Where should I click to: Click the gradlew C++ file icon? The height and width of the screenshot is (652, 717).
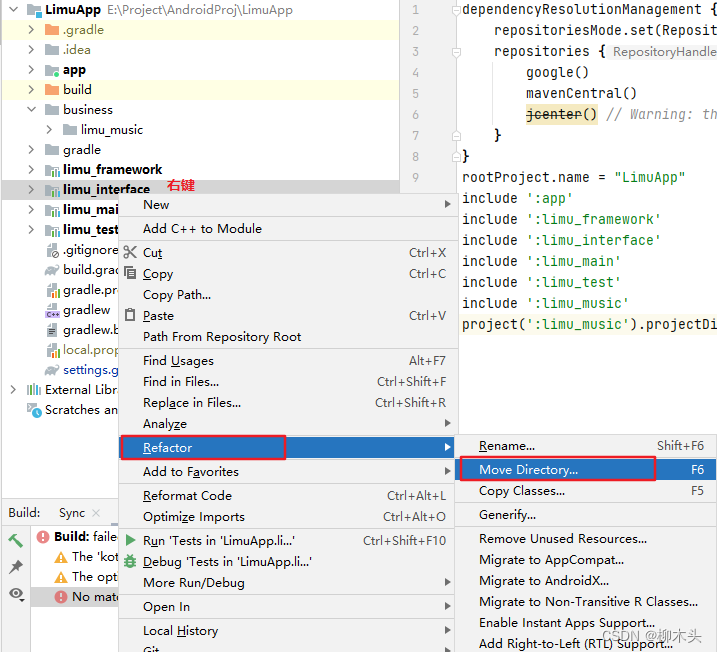pos(52,310)
